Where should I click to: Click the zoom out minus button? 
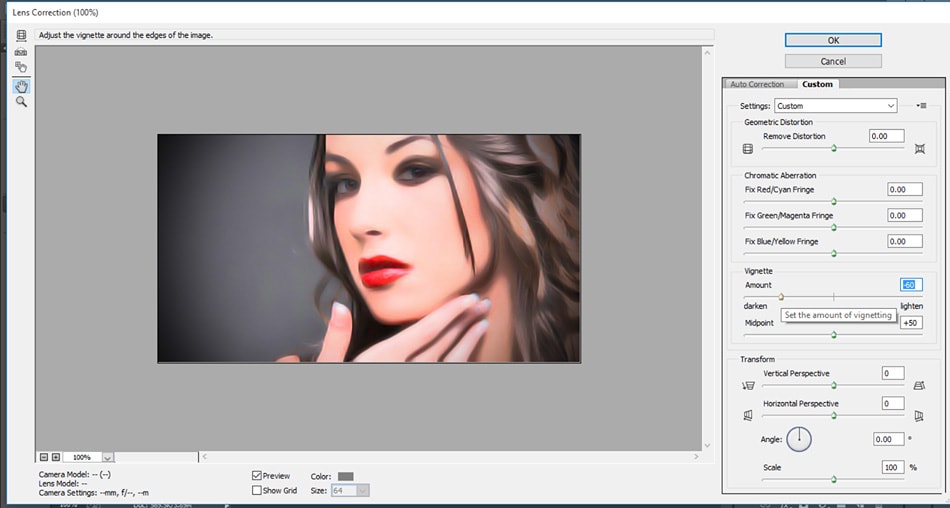43,457
